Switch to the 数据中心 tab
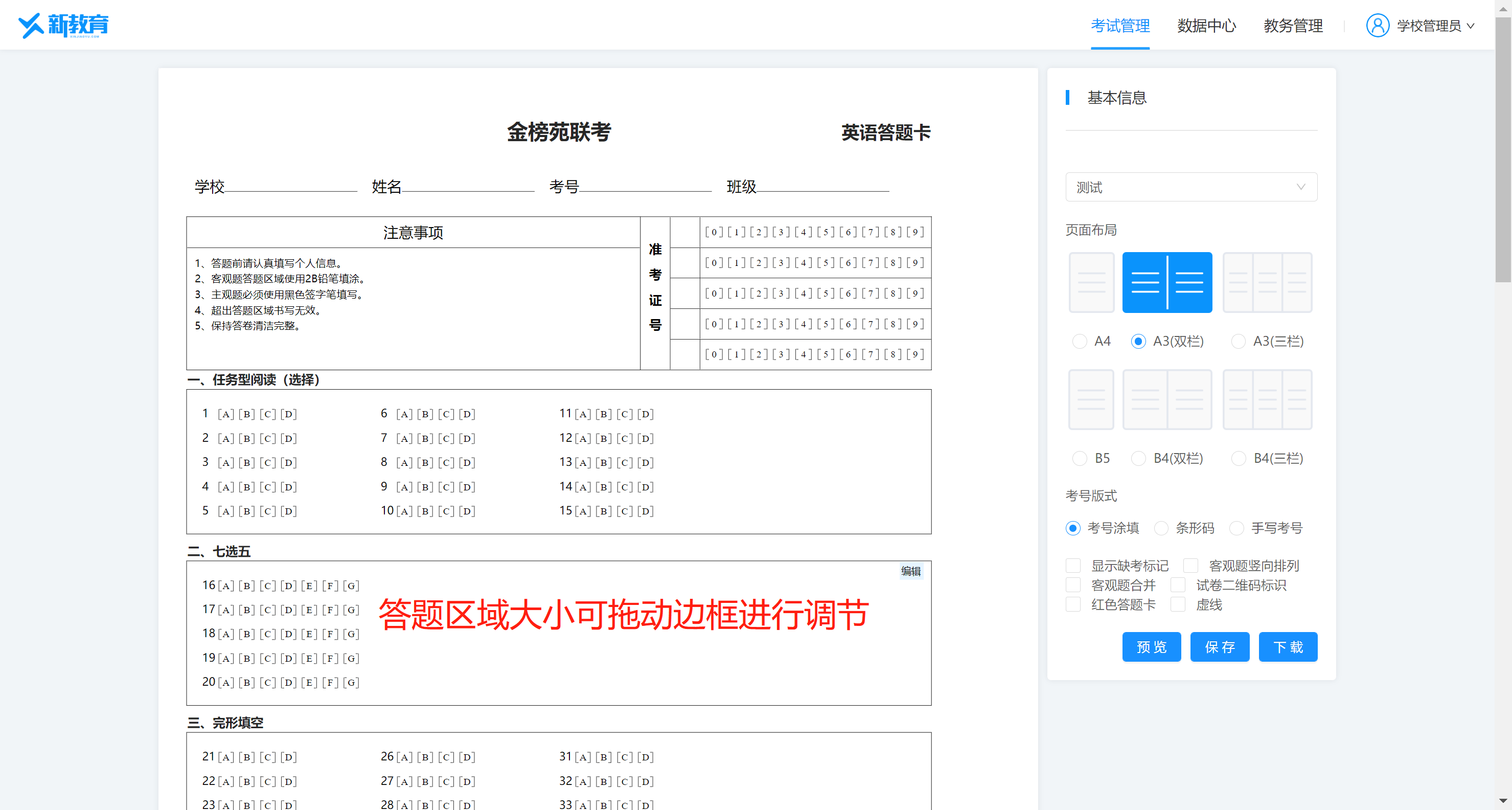 click(x=1206, y=26)
